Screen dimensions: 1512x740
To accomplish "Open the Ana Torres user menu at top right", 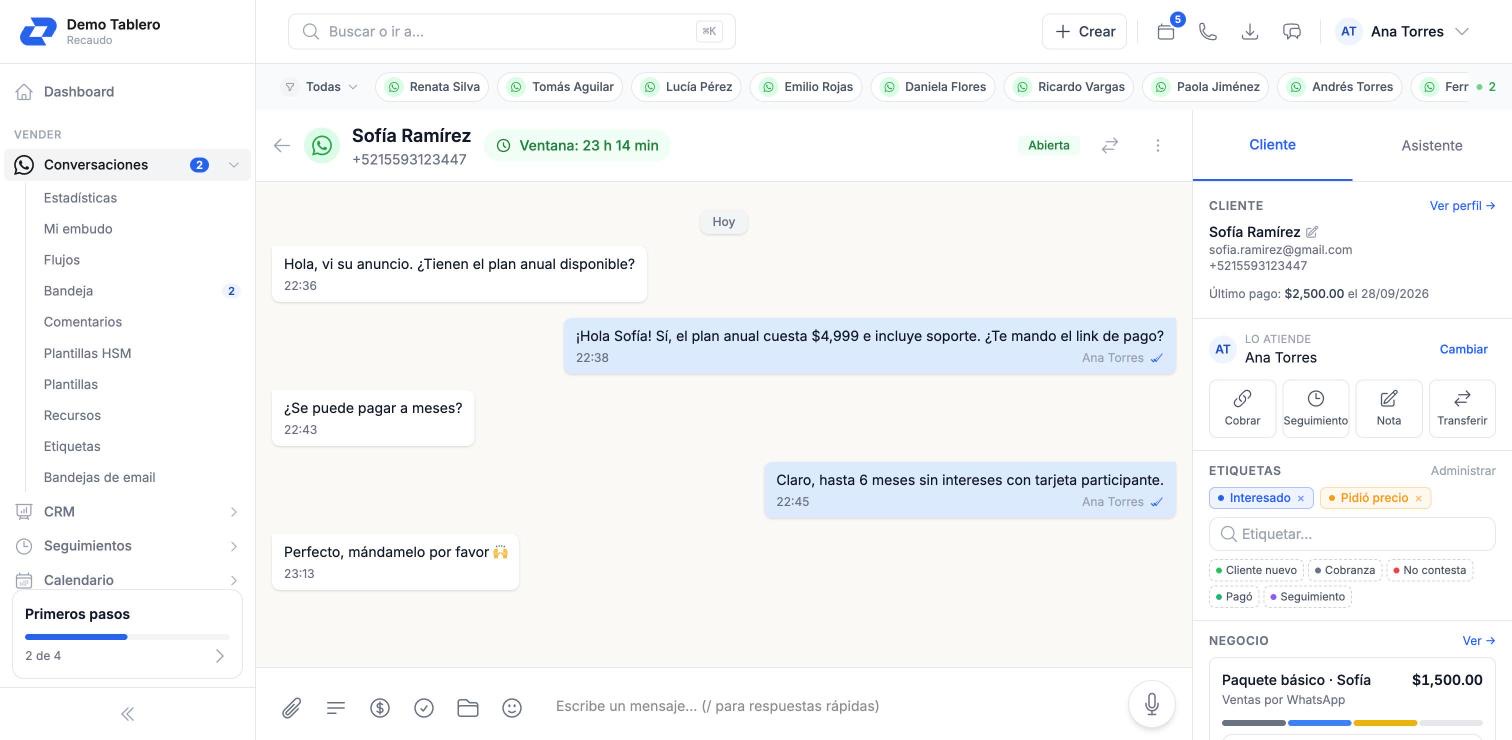I will pyautogui.click(x=1403, y=31).
